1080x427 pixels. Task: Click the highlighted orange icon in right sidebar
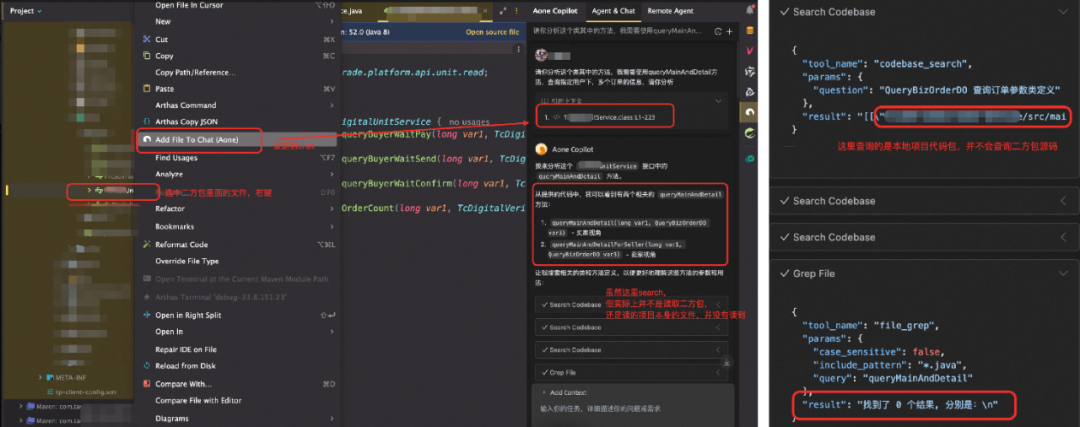click(751, 112)
